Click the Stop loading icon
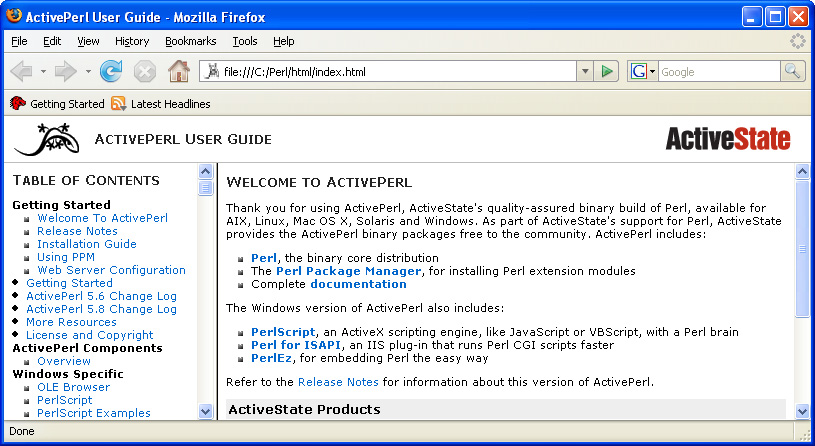This screenshot has height=446, width=815. (144, 71)
